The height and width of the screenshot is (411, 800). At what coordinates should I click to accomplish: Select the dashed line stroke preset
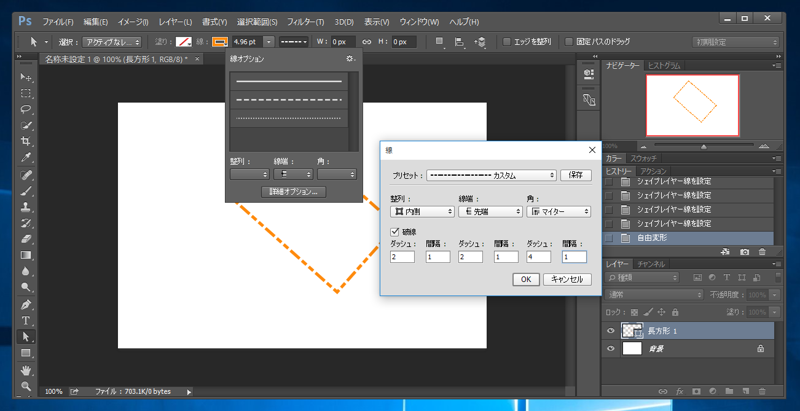click(x=289, y=100)
